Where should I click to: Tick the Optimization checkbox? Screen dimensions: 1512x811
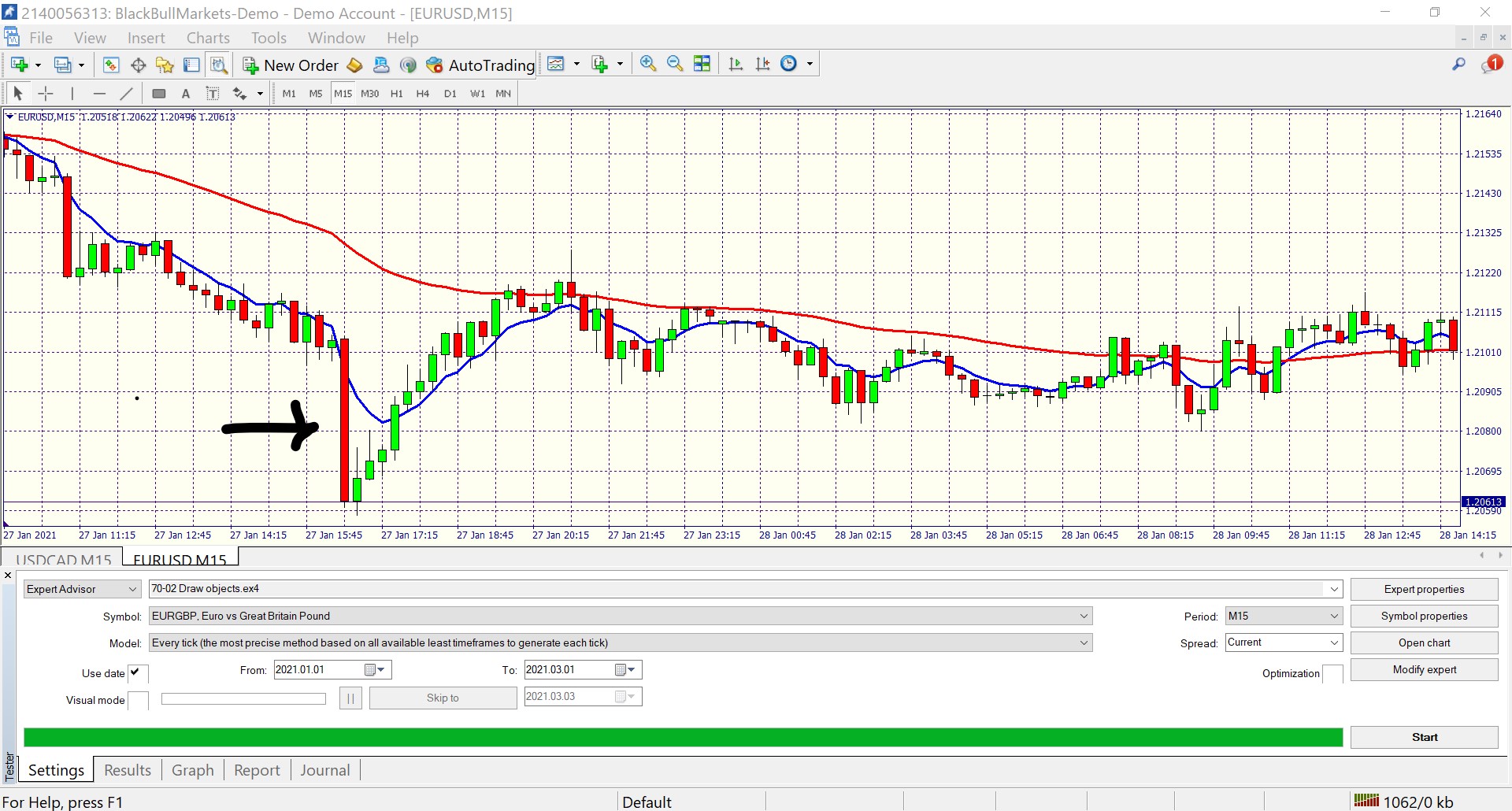[x=1331, y=673]
